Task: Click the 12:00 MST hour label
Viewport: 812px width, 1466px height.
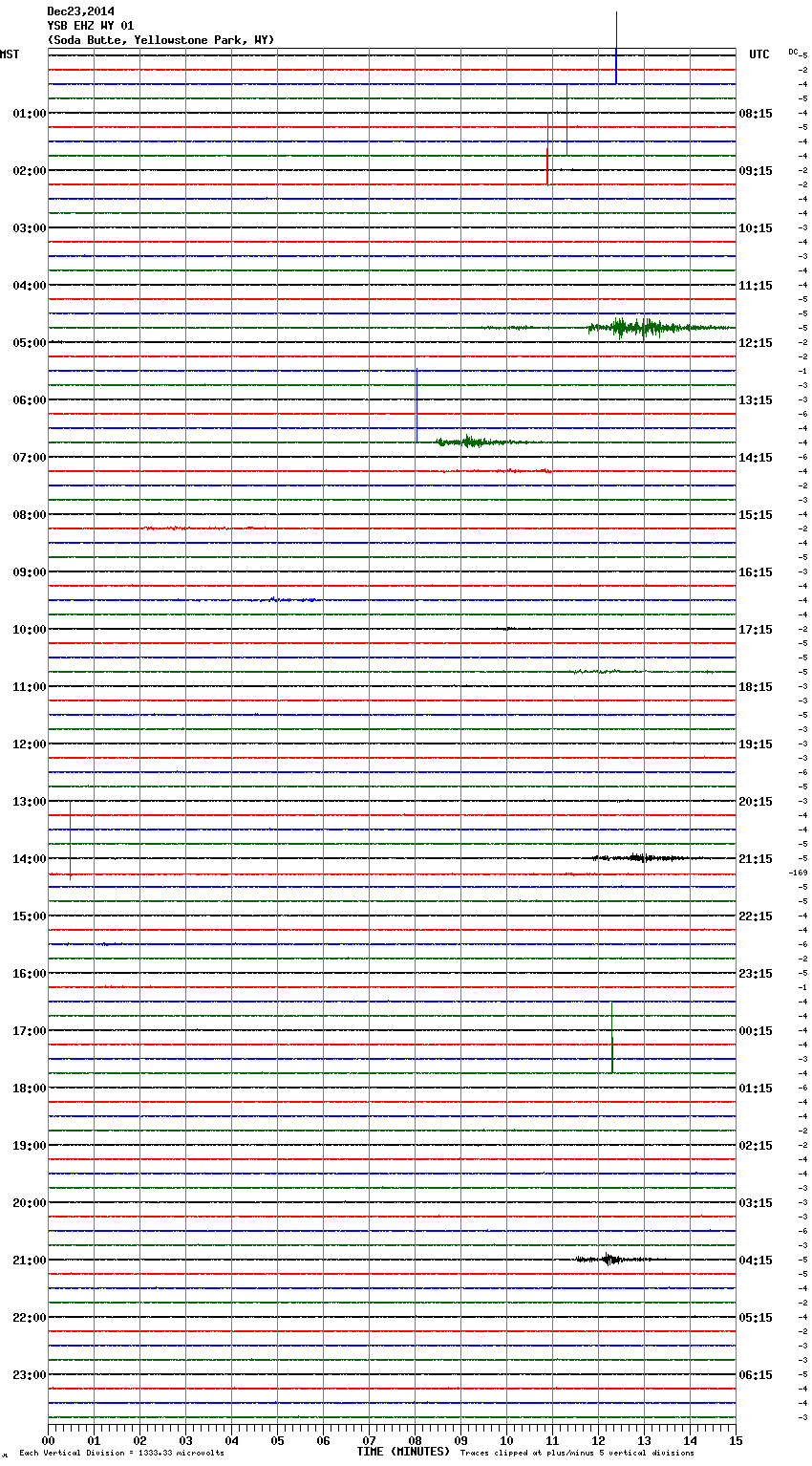Action: pyautogui.click(x=30, y=744)
